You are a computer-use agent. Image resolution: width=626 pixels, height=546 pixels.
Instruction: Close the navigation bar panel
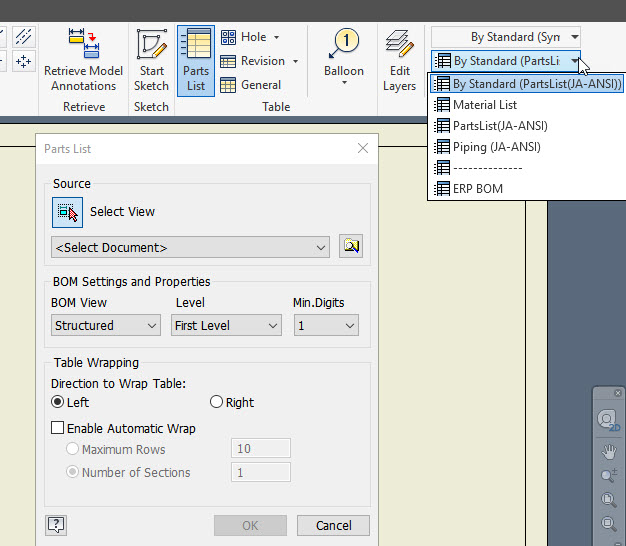618,393
